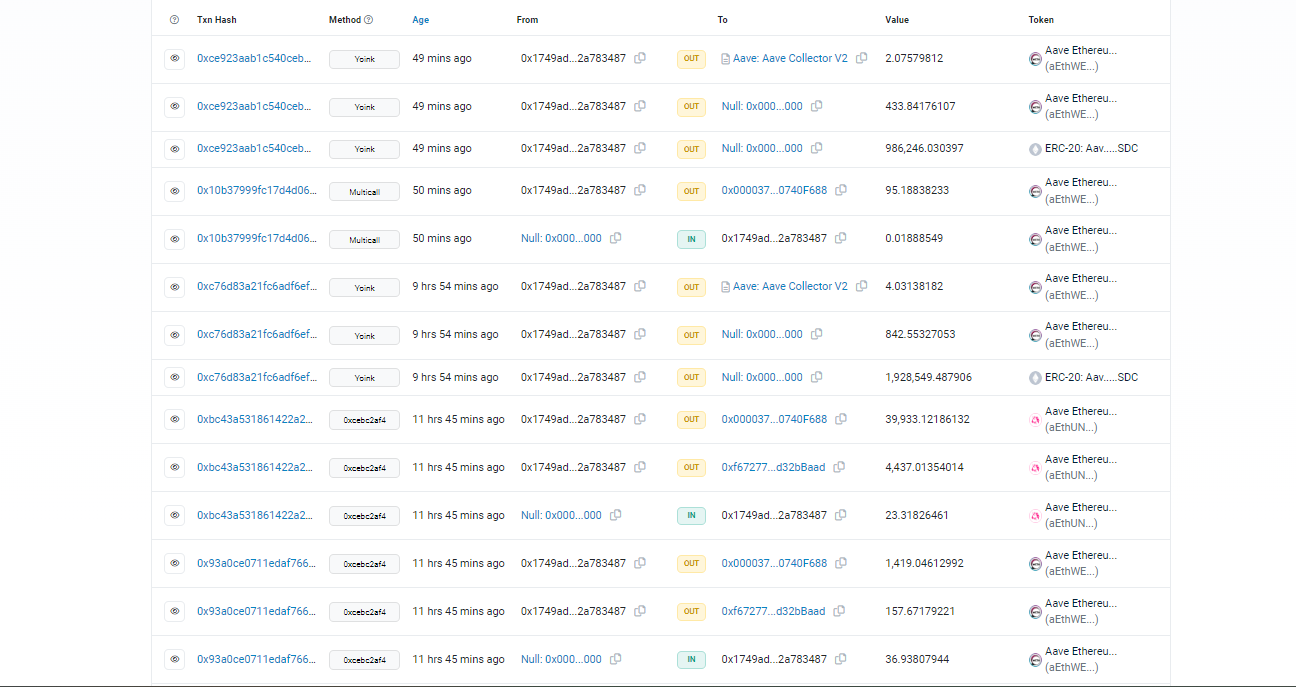Show the eye preview for the 2.07579812 row

(x=175, y=59)
